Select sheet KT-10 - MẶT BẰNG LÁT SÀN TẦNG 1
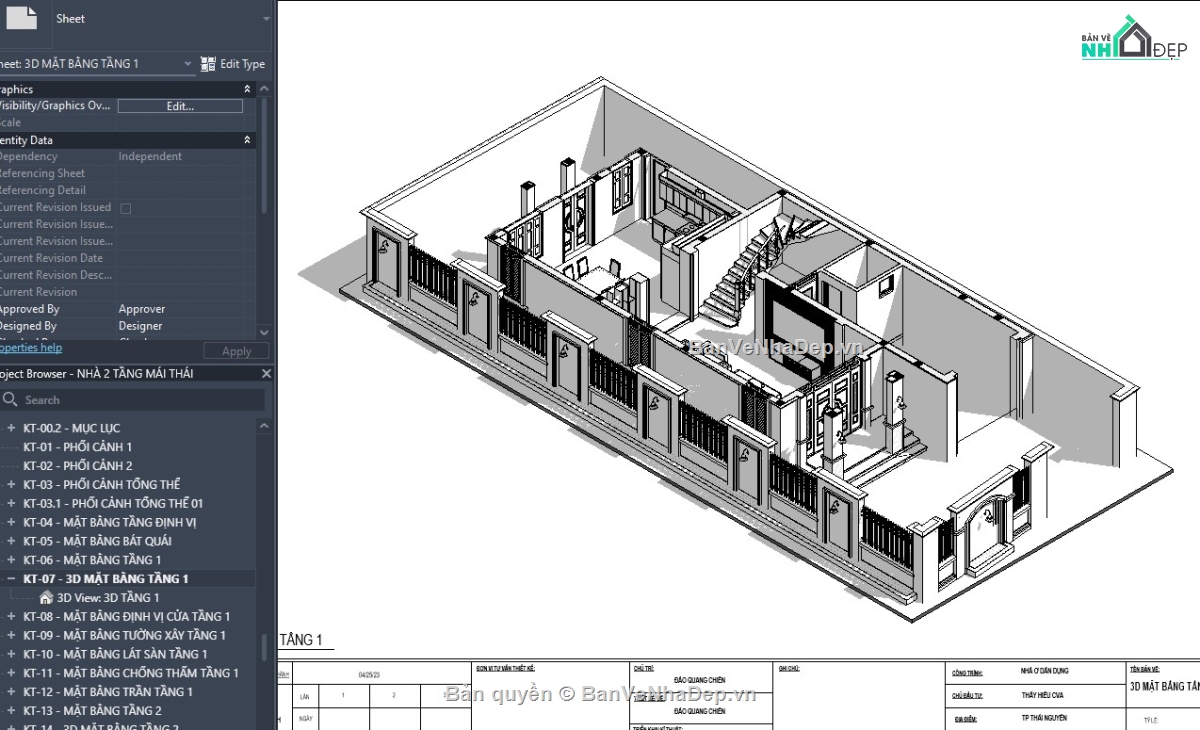Image resolution: width=1200 pixels, height=730 pixels. 115,654
